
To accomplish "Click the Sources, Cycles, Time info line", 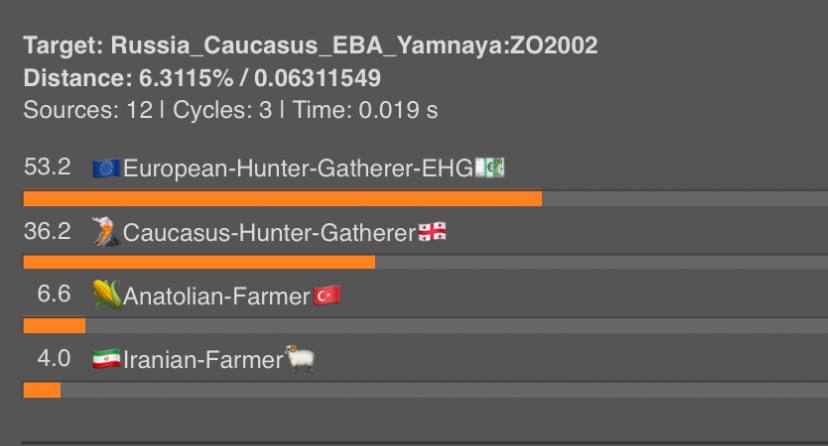I will point(230,110).
